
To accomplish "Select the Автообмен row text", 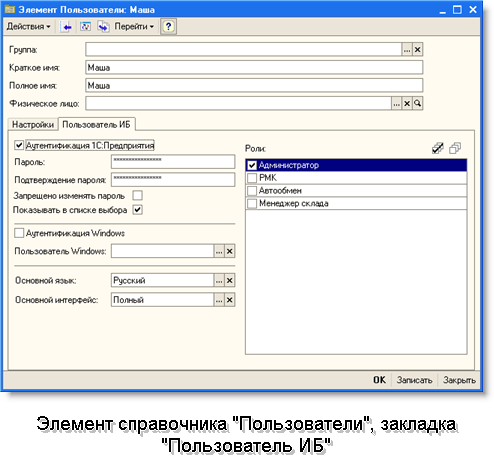I will [x=280, y=191].
